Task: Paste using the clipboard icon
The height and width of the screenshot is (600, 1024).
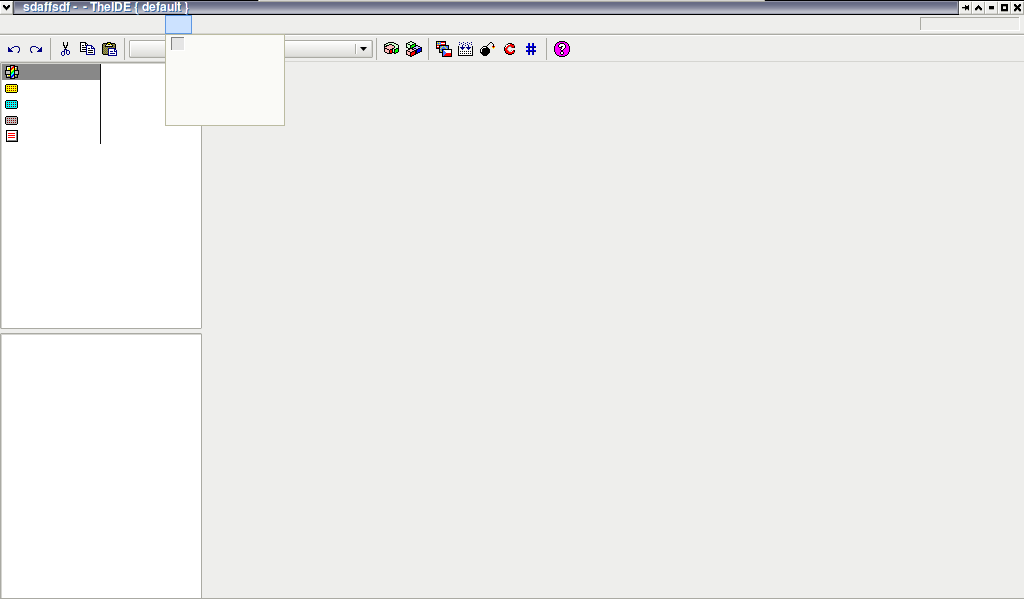Action: tap(109, 49)
